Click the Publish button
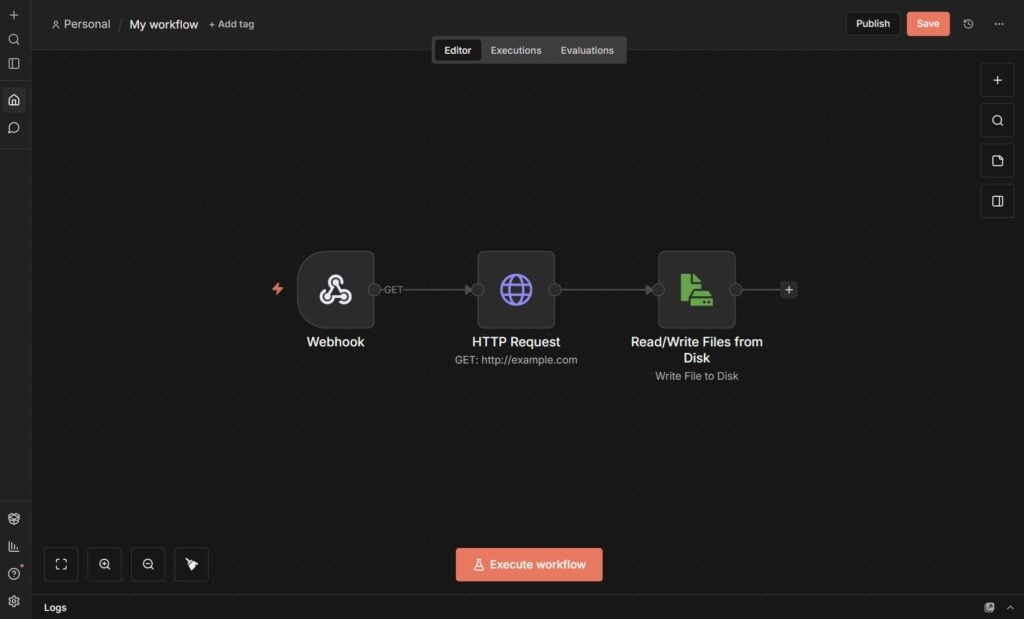Viewport: 1024px width, 619px height. 873,24
